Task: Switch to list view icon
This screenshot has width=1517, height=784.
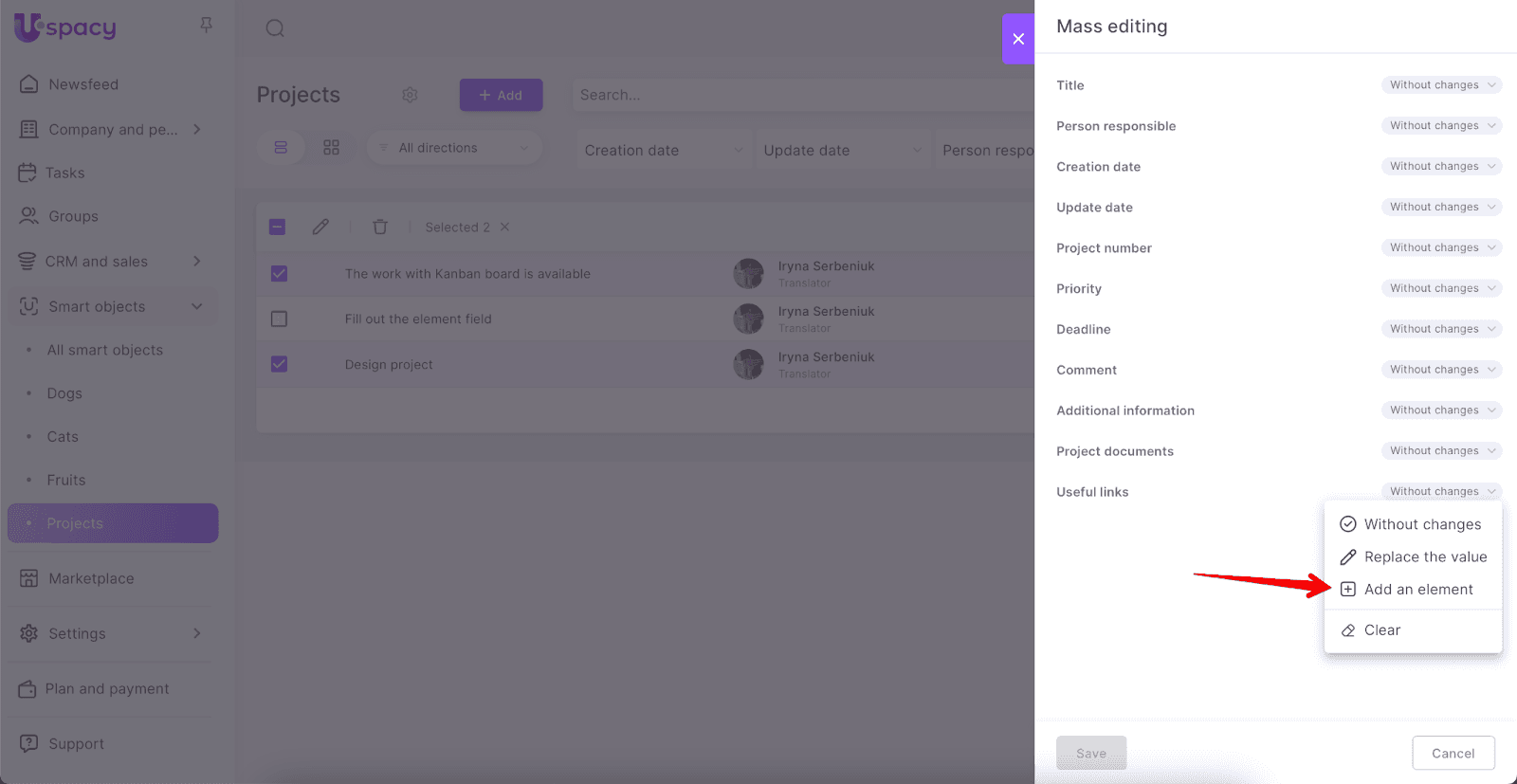Action: (x=281, y=148)
